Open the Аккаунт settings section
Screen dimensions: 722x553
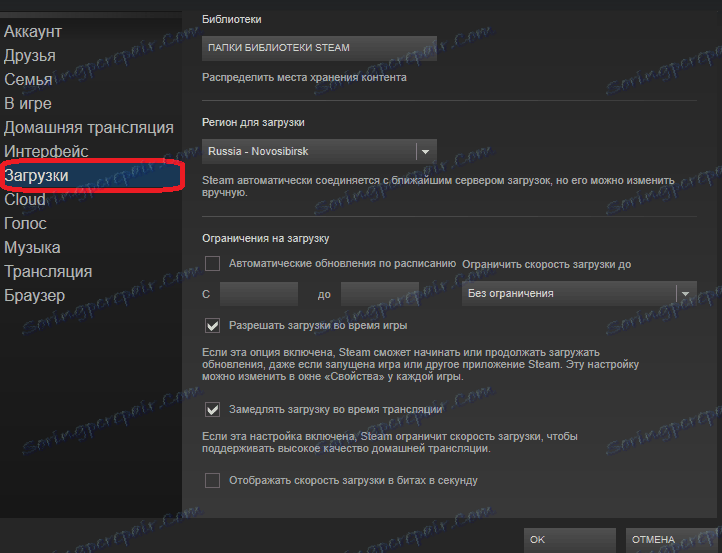tap(33, 32)
